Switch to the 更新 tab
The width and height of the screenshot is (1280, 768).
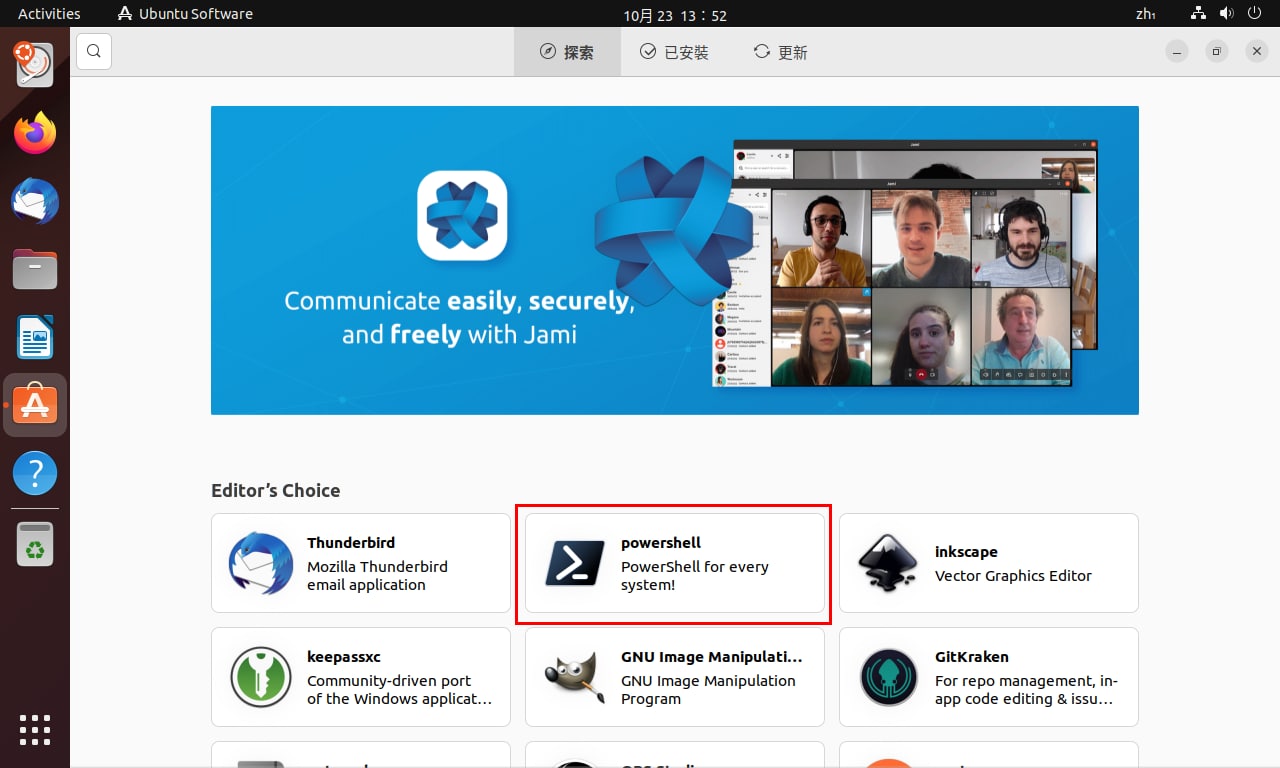[780, 52]
